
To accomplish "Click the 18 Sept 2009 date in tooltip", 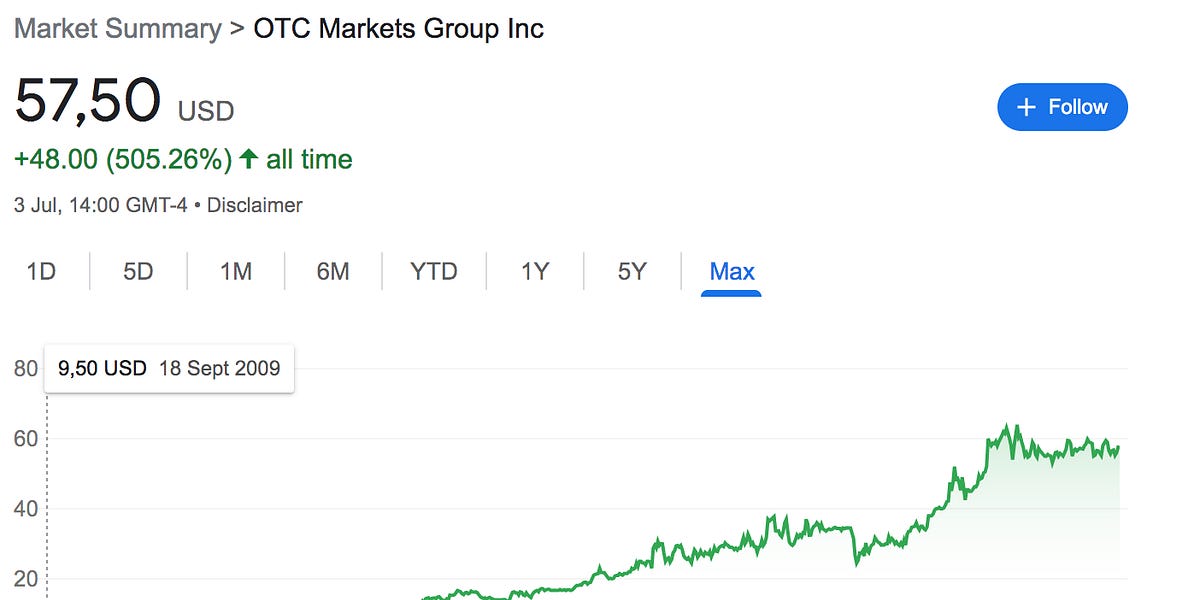I will (221, 368).
